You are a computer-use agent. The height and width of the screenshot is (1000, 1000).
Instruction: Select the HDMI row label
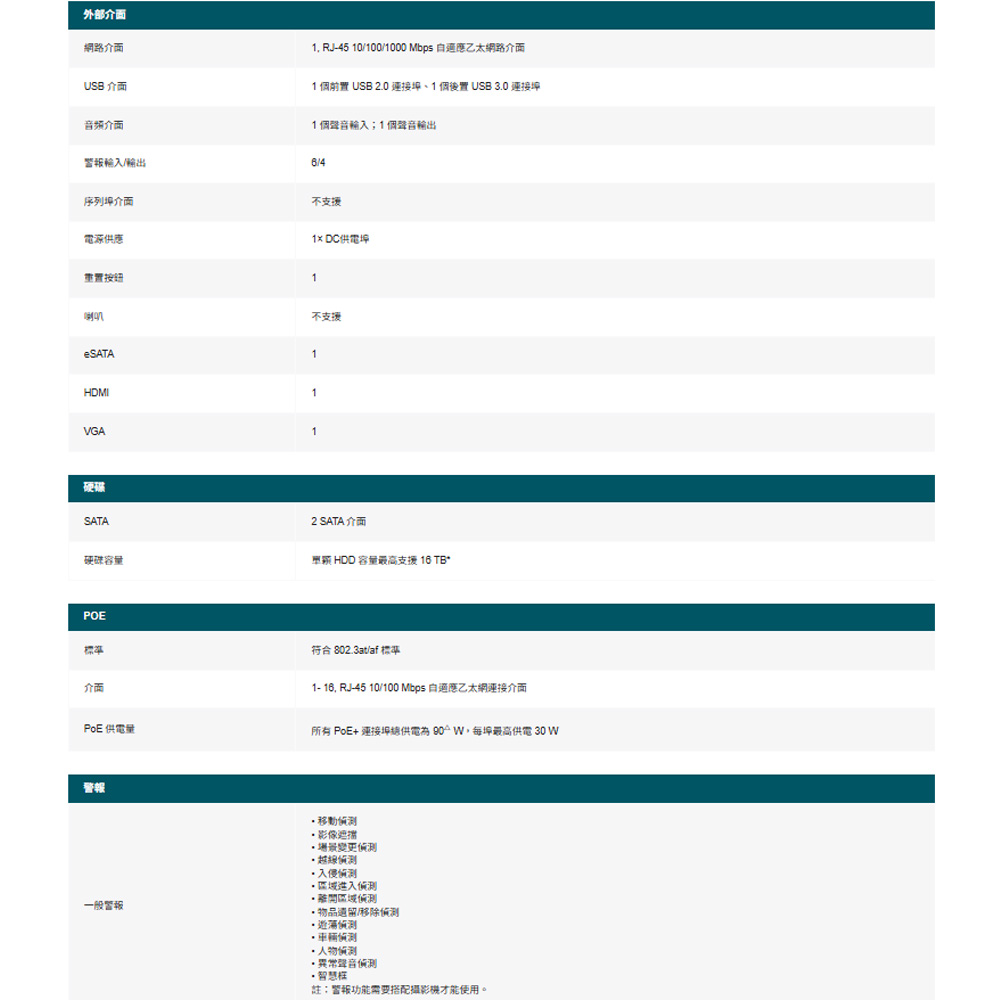(x=96, y=393)
